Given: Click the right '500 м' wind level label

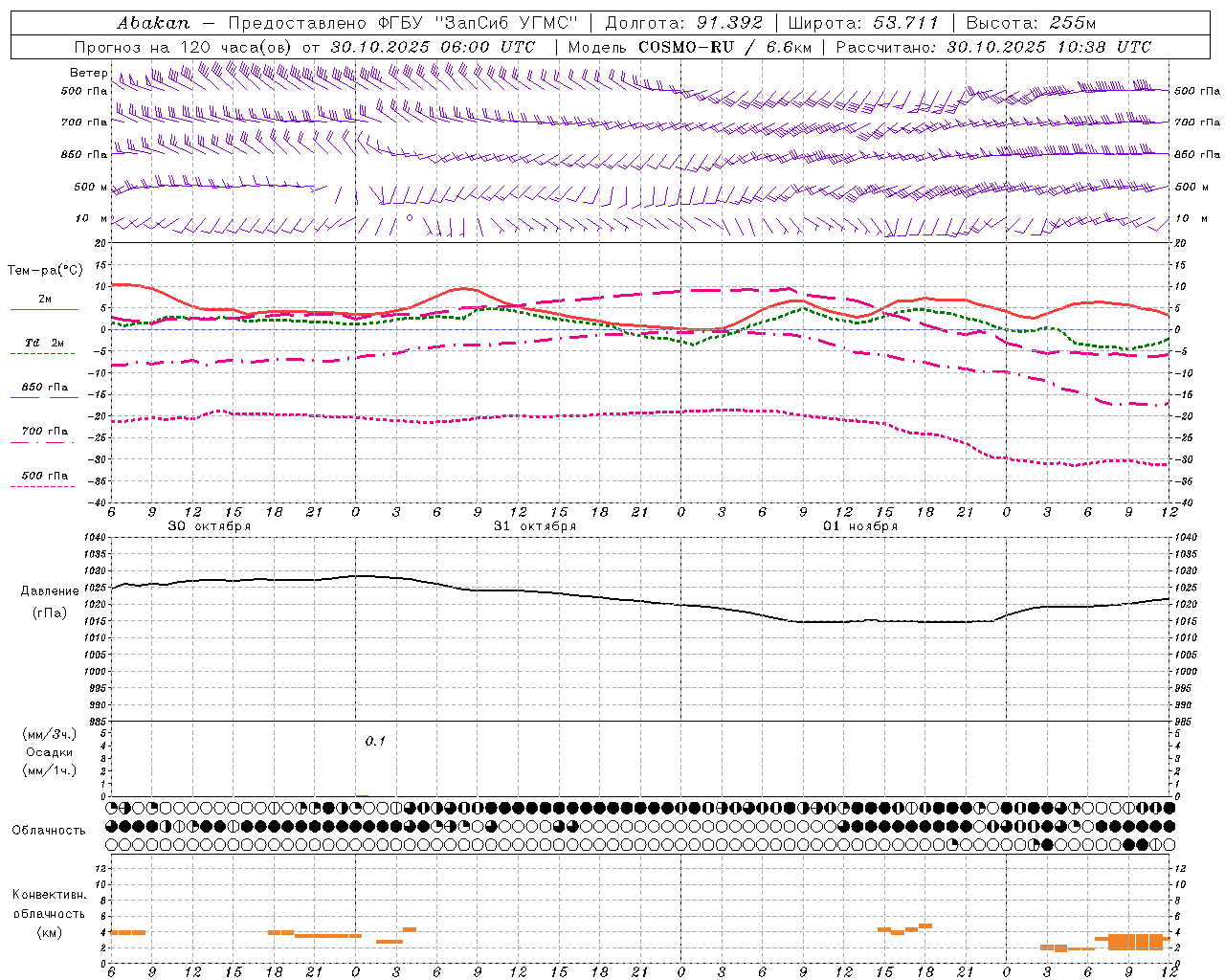Looking at the screenshot, I should (1192, 187).
